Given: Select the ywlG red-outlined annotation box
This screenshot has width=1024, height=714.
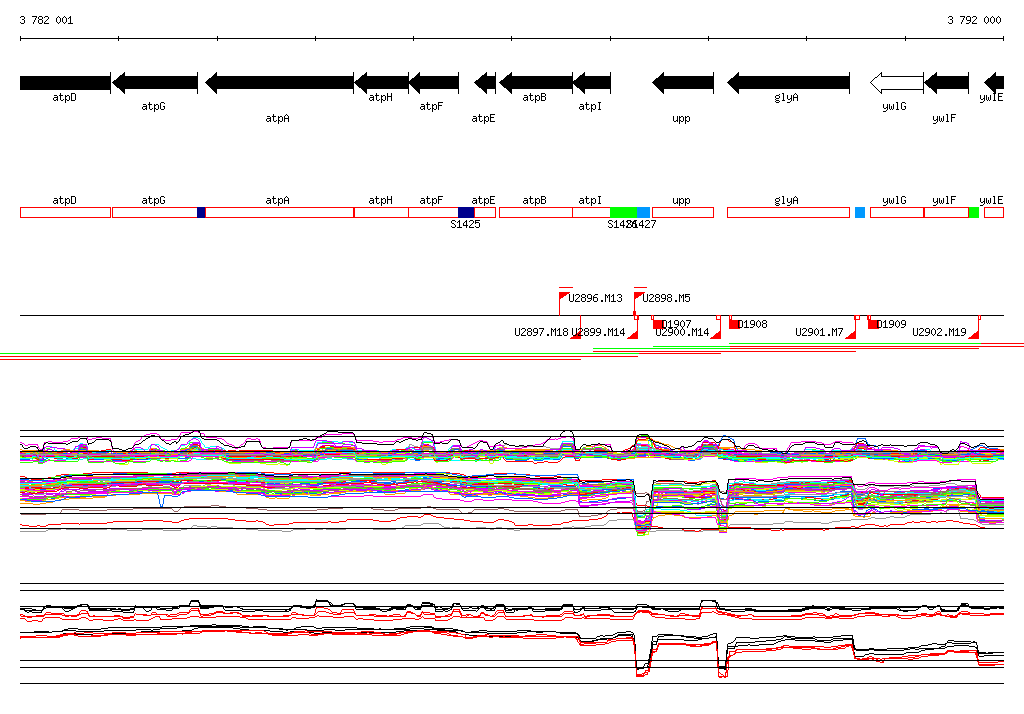Looking at the screenshot, I should [897, 212].
